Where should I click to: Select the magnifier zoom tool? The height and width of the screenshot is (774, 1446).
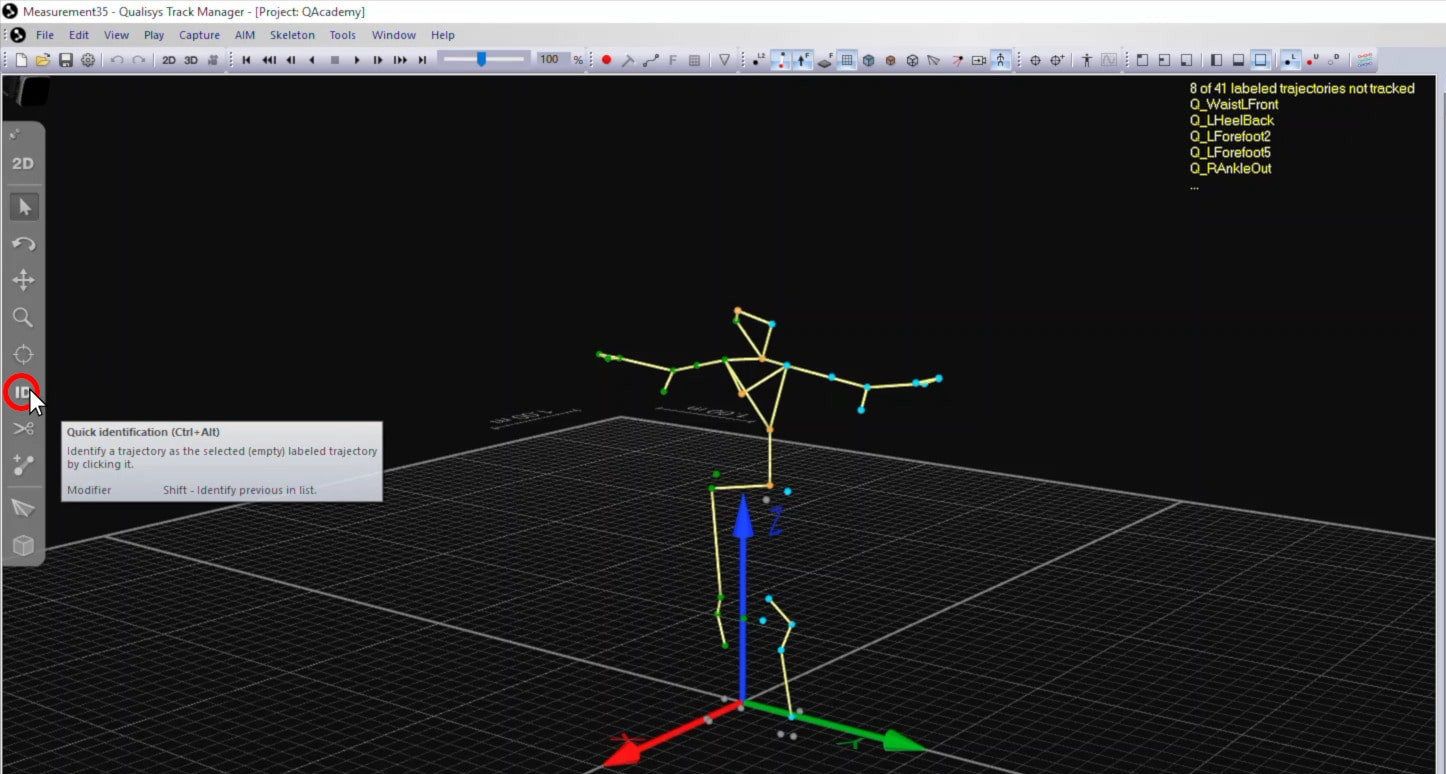[23, 318]
